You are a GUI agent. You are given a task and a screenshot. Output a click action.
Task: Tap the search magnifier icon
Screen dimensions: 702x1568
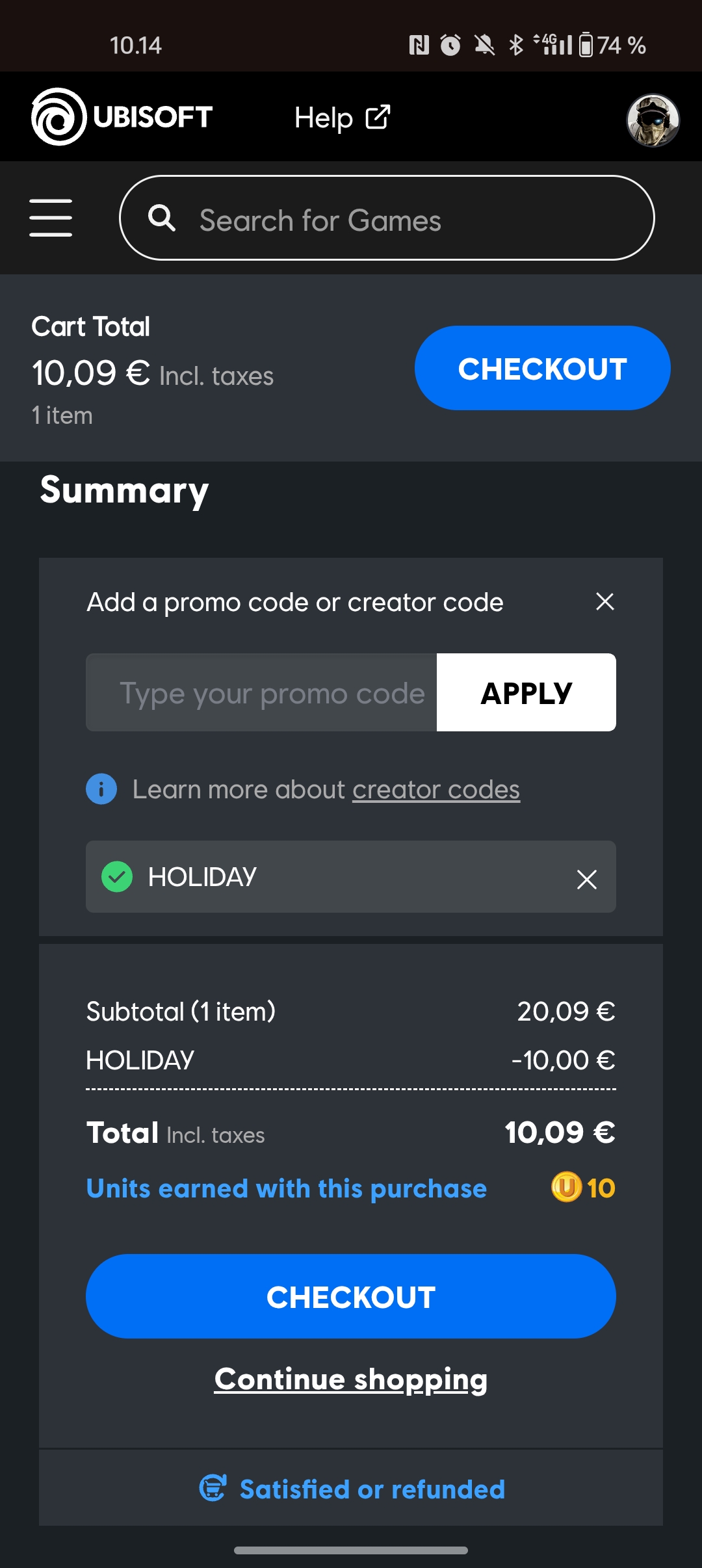point(161,218)
